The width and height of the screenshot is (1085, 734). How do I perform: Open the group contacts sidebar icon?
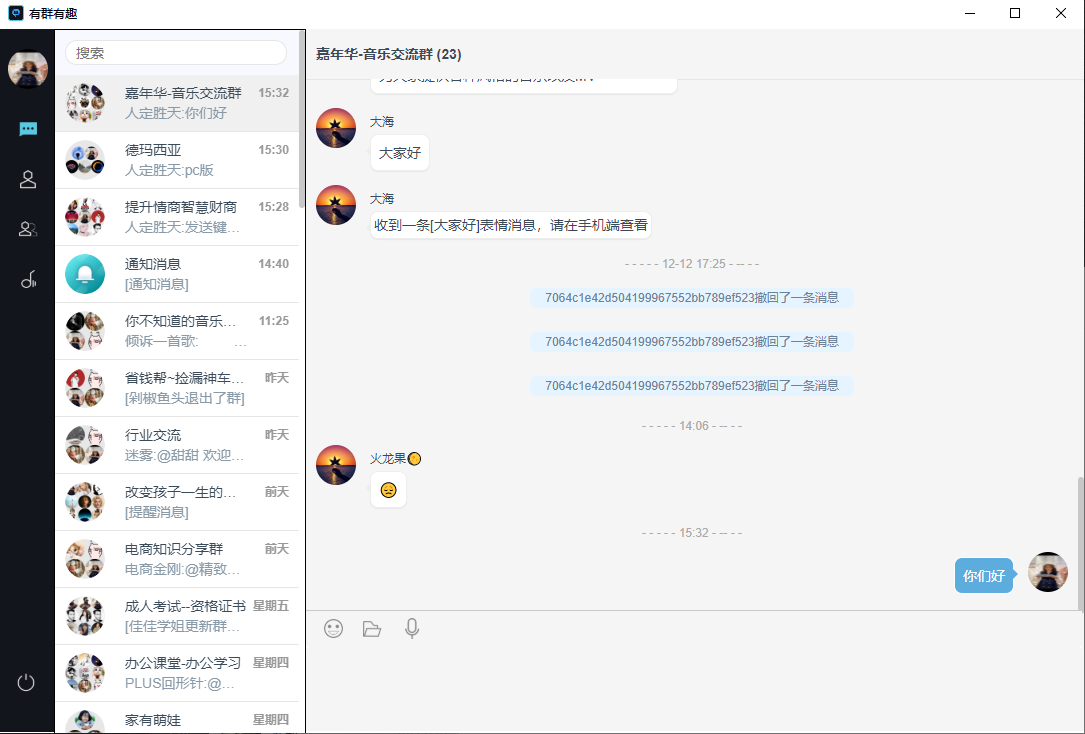click(28, 229)
